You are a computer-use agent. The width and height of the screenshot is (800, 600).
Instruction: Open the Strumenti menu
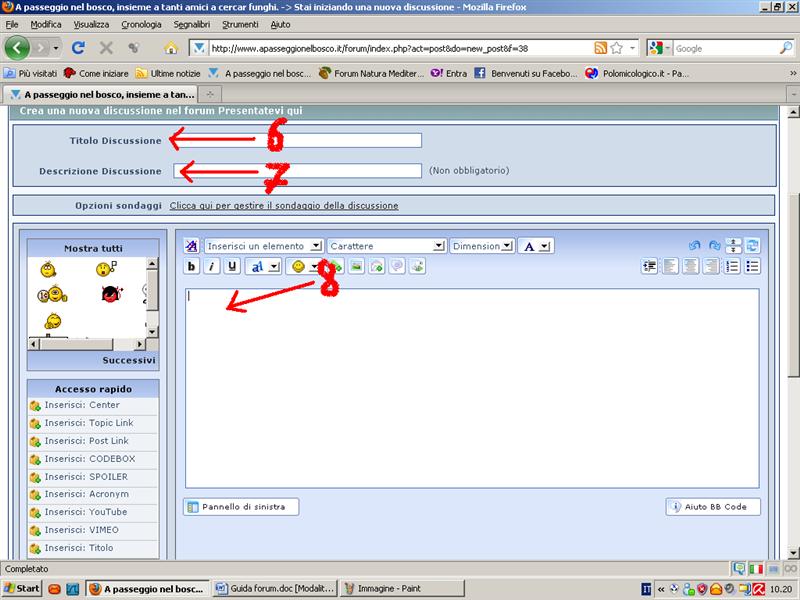(x=240, y=24)
